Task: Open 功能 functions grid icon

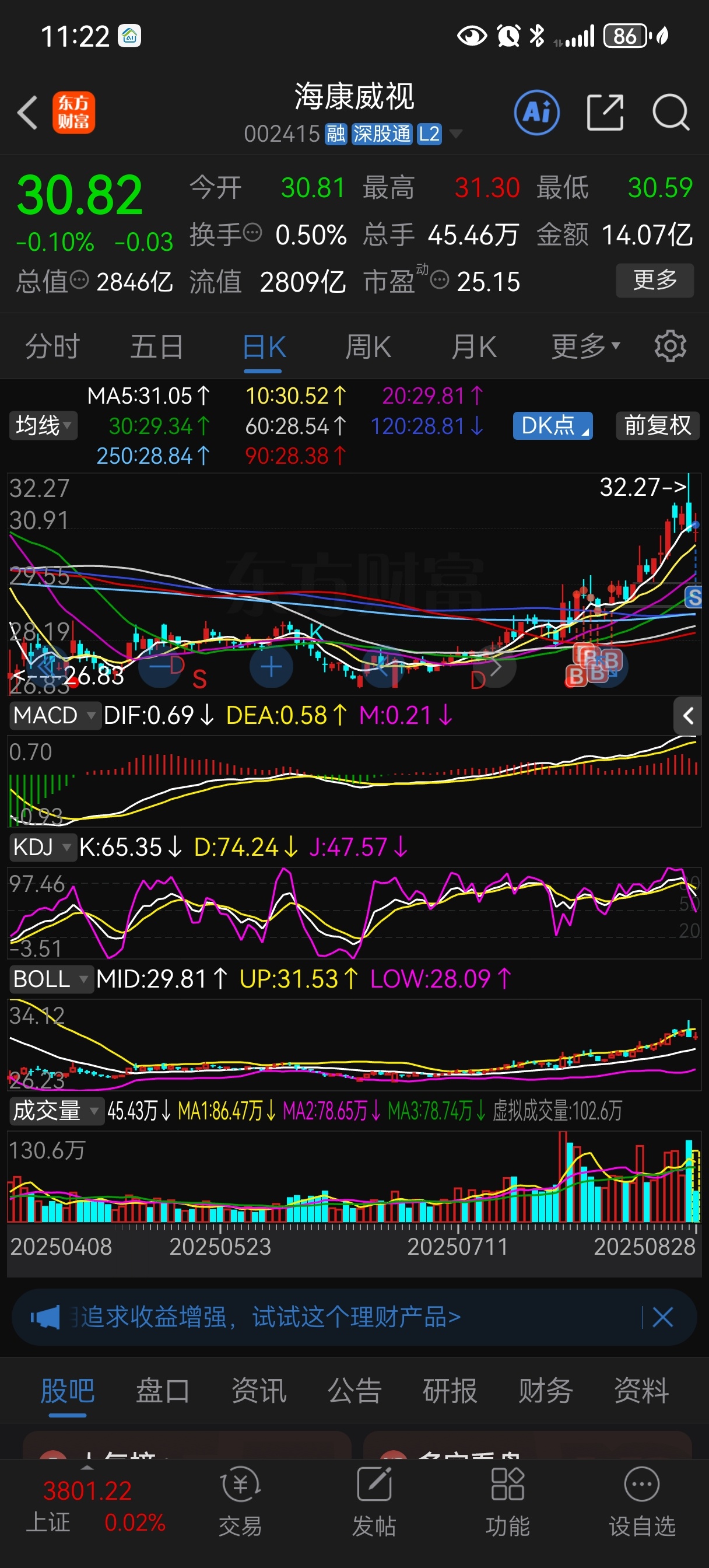Action: pyautogui.click(x=508, y=1501)
